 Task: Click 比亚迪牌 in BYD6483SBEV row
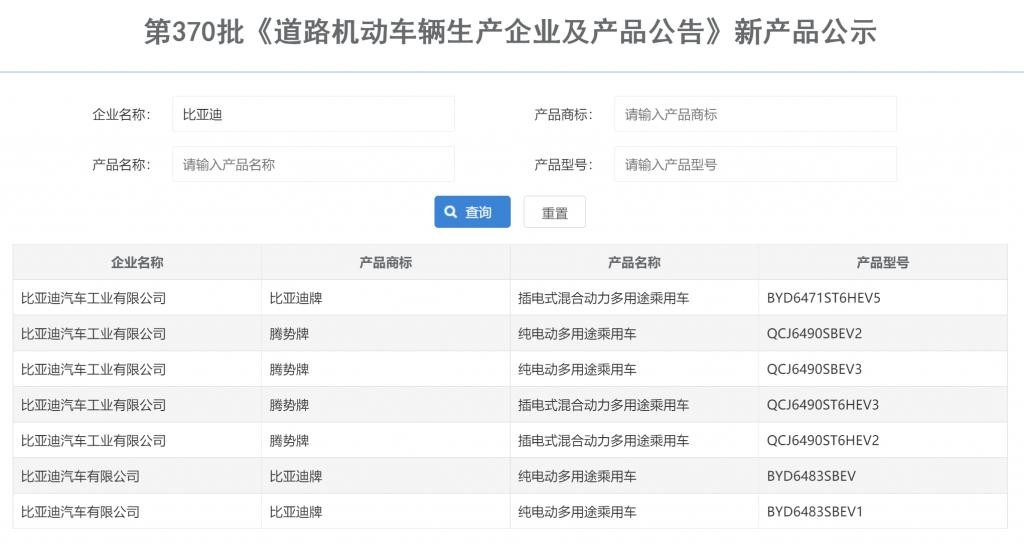pos(296,476)
